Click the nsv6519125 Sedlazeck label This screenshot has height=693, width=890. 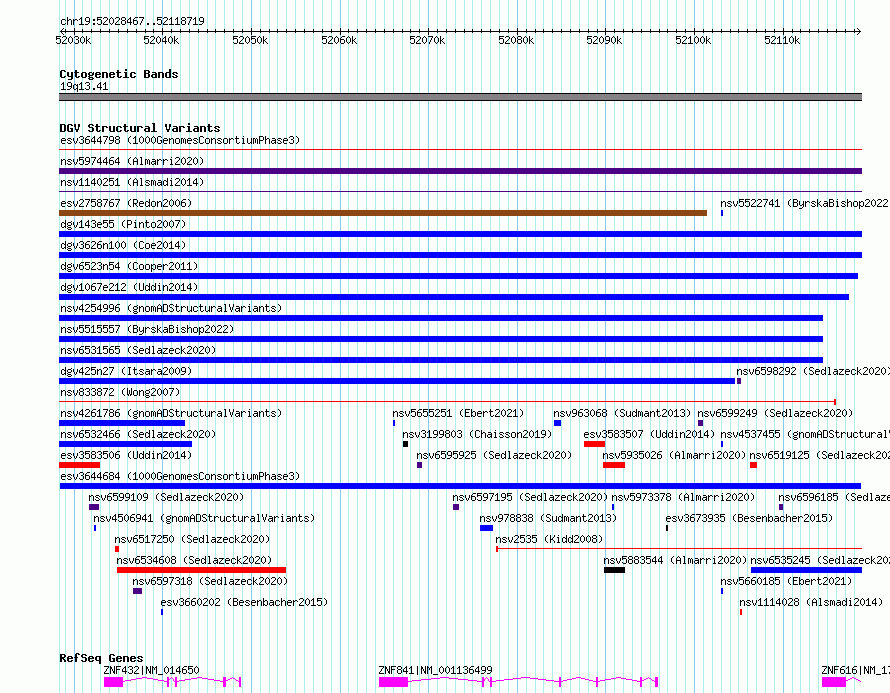tap(819, 455)
